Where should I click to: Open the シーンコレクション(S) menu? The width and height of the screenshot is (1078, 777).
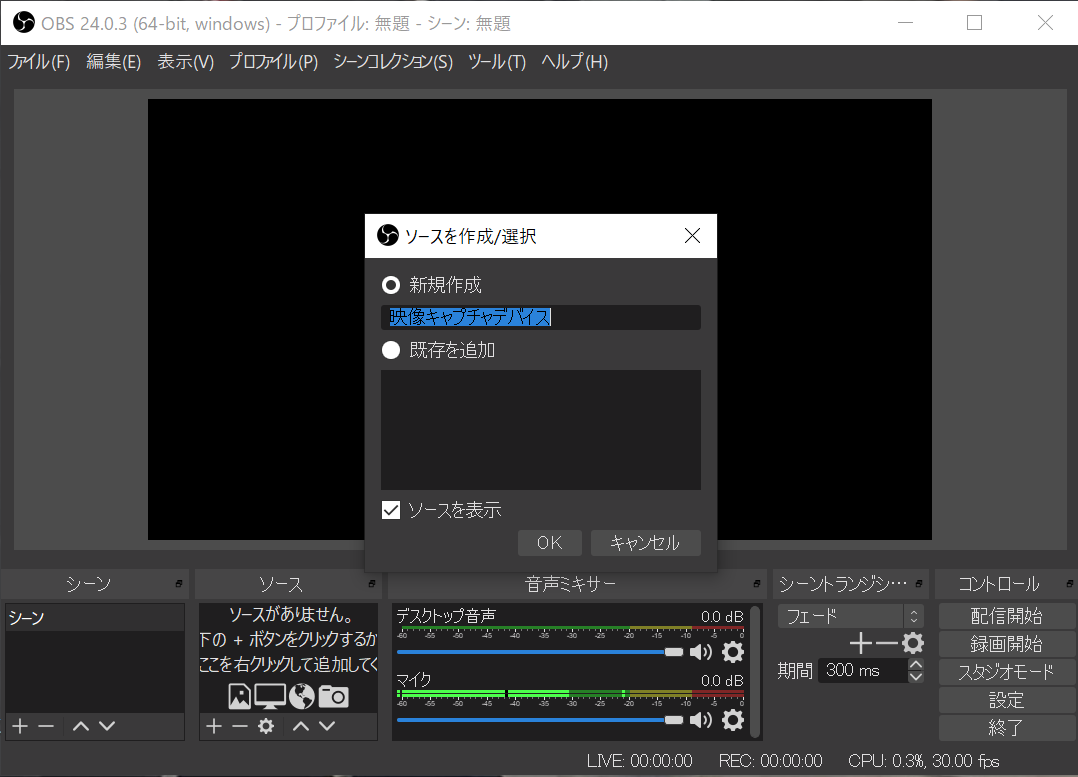(393, 62)
